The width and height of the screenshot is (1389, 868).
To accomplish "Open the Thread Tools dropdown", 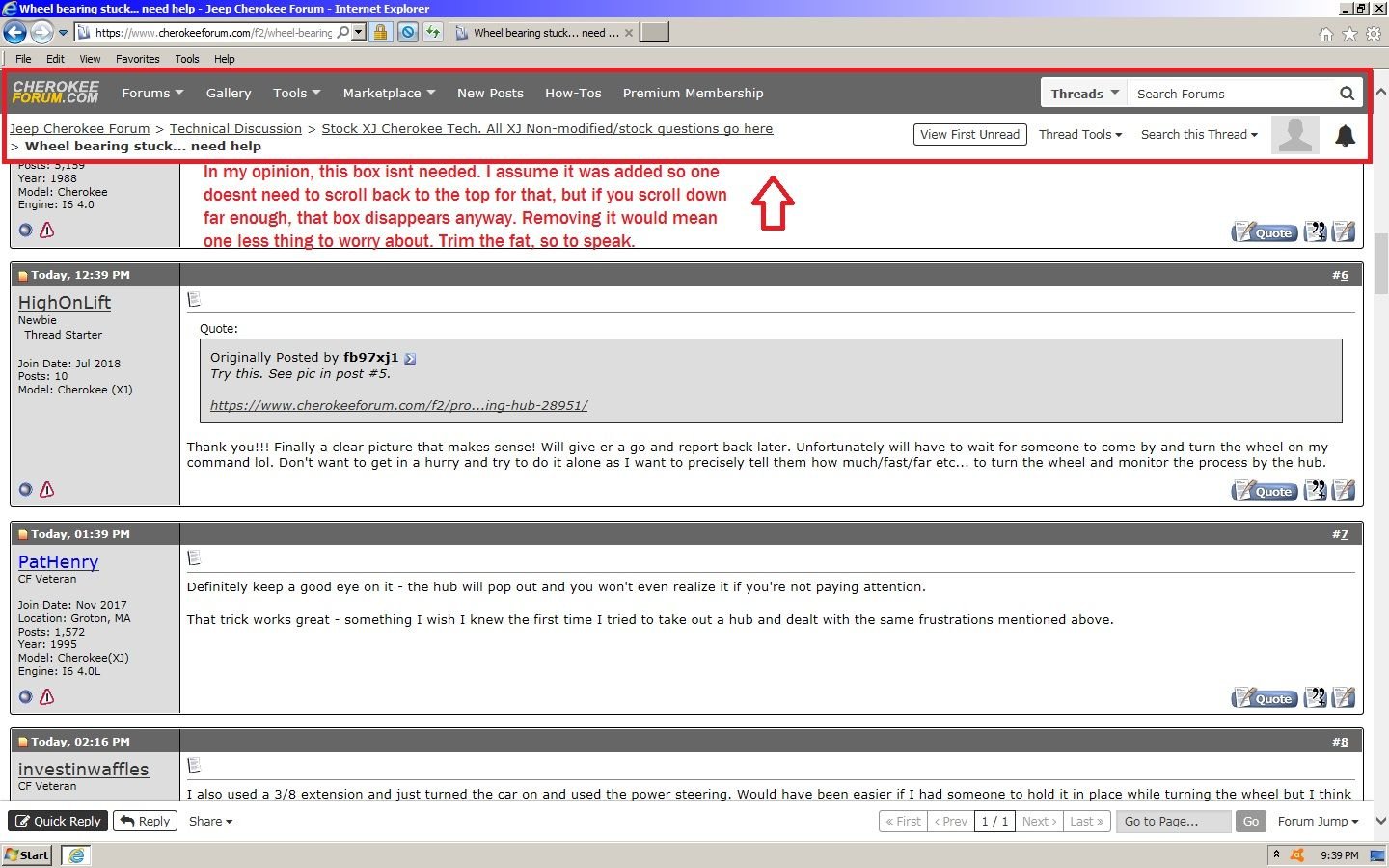I will (1079, 135).
